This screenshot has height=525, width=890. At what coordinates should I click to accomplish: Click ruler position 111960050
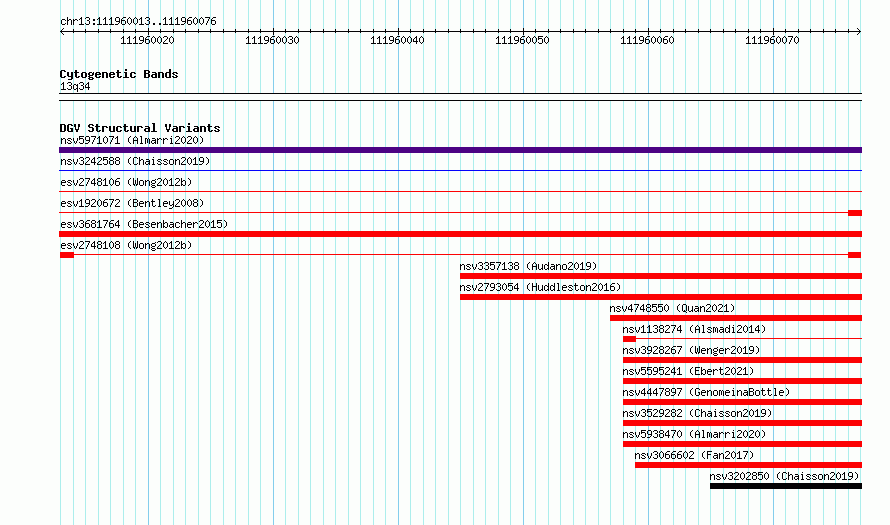[522, 40]
